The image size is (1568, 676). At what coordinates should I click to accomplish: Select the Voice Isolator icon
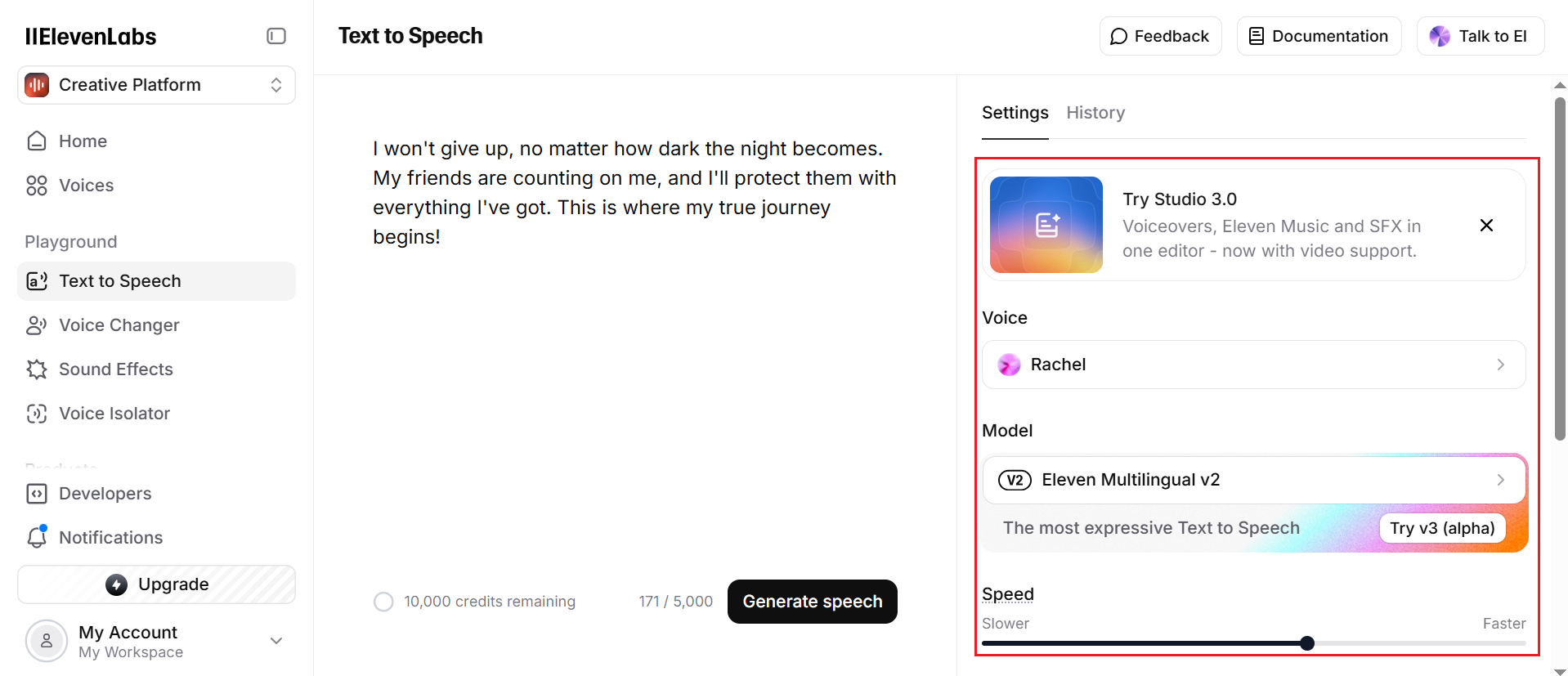[x=37, y=414]
